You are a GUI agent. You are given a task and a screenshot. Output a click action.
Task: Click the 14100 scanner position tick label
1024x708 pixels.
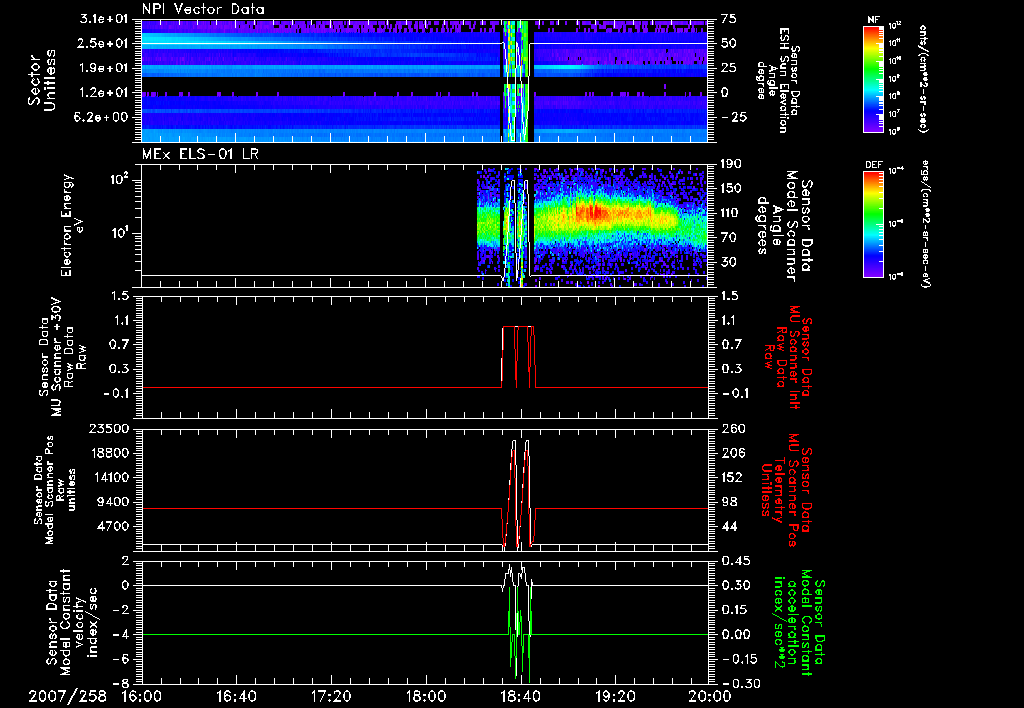pyautogui.click(x=108, y=477)
